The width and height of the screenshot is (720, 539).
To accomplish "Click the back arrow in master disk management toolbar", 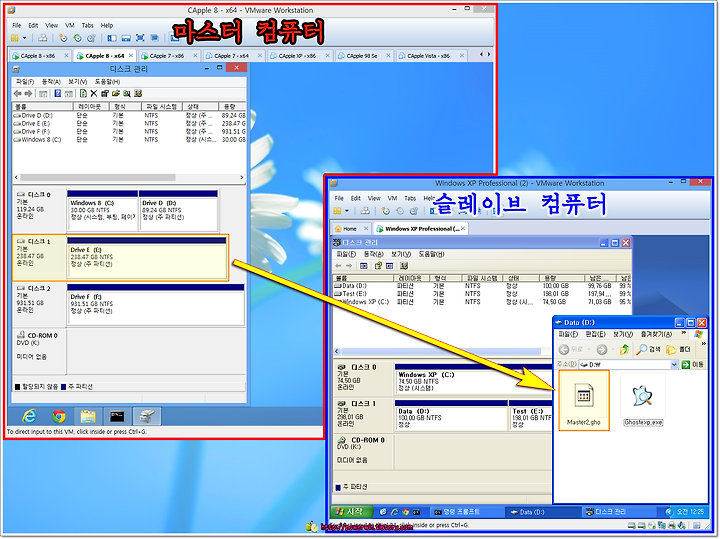I will click(x=17, y=94).
